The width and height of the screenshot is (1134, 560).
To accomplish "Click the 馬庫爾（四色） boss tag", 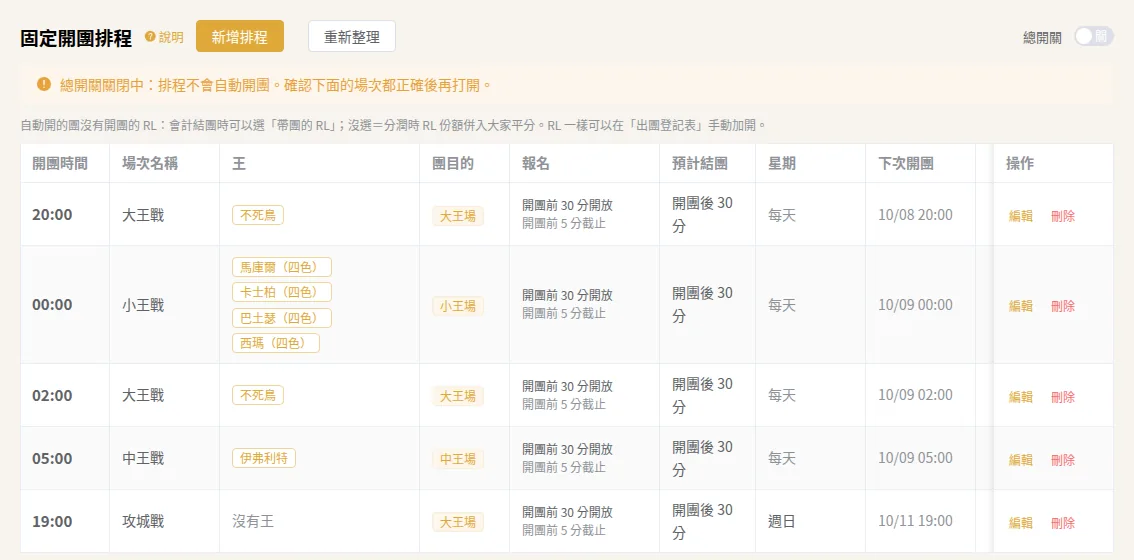I will pos(282,267).
